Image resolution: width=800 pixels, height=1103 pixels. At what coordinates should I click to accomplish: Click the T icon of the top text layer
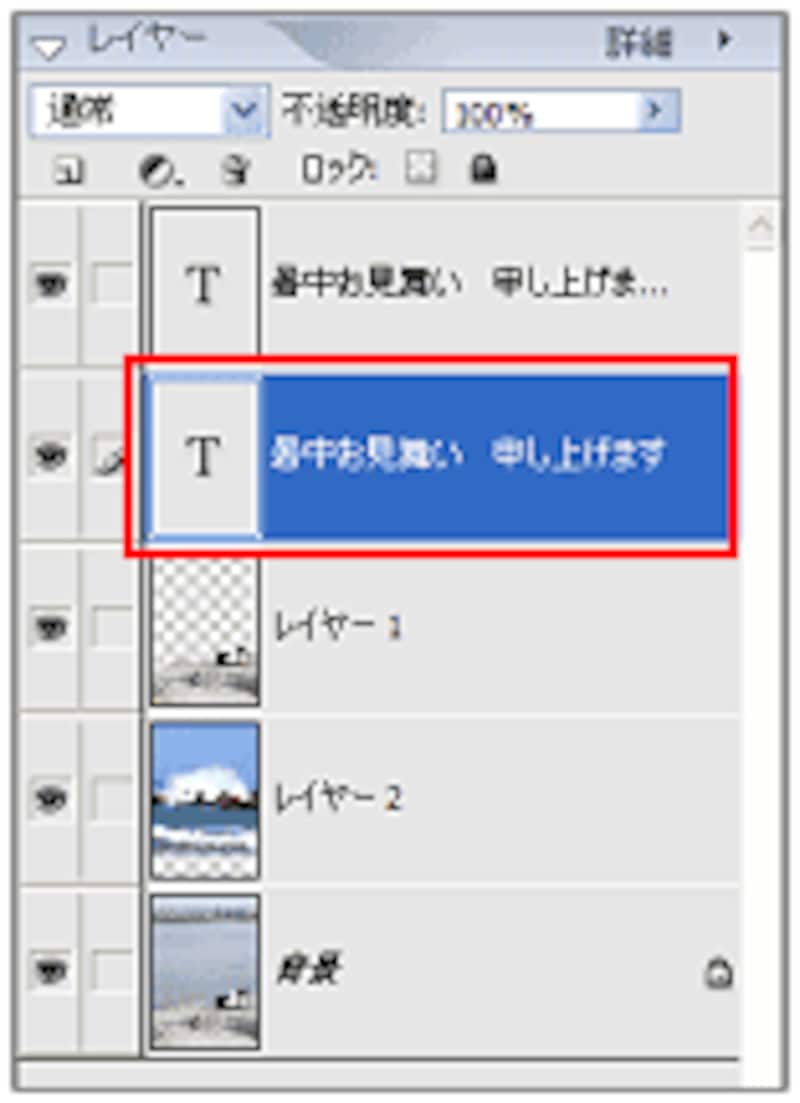(205, 283)
